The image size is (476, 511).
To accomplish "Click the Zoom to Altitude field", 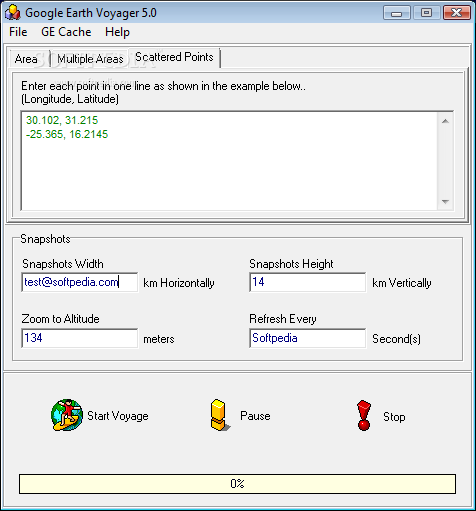I will (80, 338).
